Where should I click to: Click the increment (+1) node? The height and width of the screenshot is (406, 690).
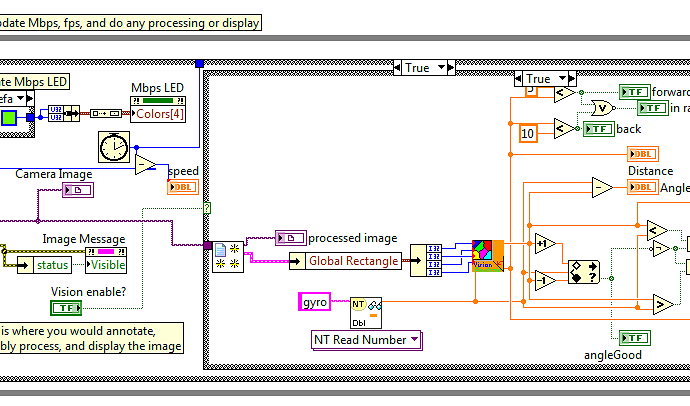coord(545,243)
